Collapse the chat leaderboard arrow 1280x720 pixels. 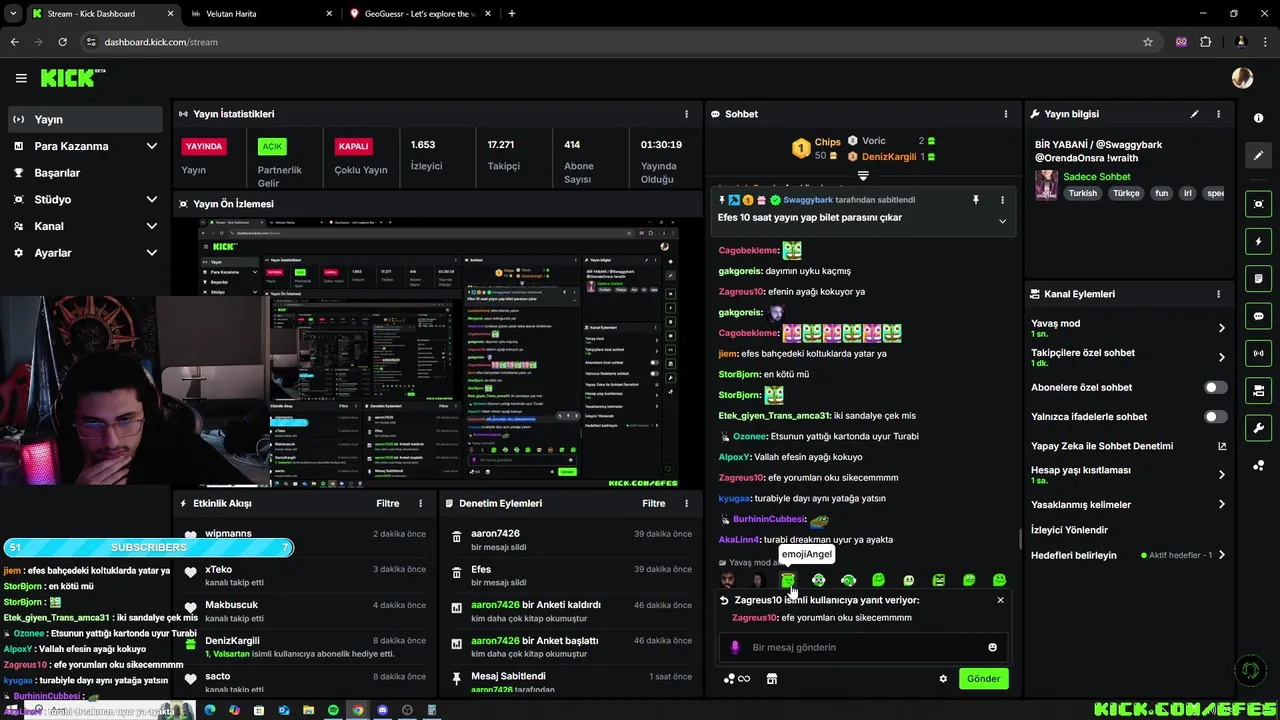pyautogui.click(x=863, y=176)
